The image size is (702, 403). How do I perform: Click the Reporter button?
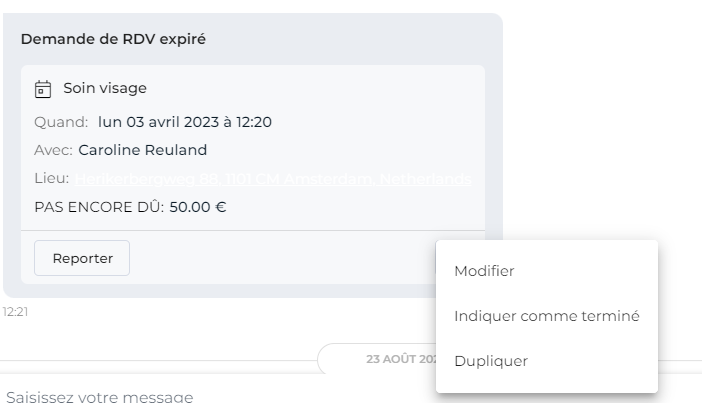pos(82,258)
